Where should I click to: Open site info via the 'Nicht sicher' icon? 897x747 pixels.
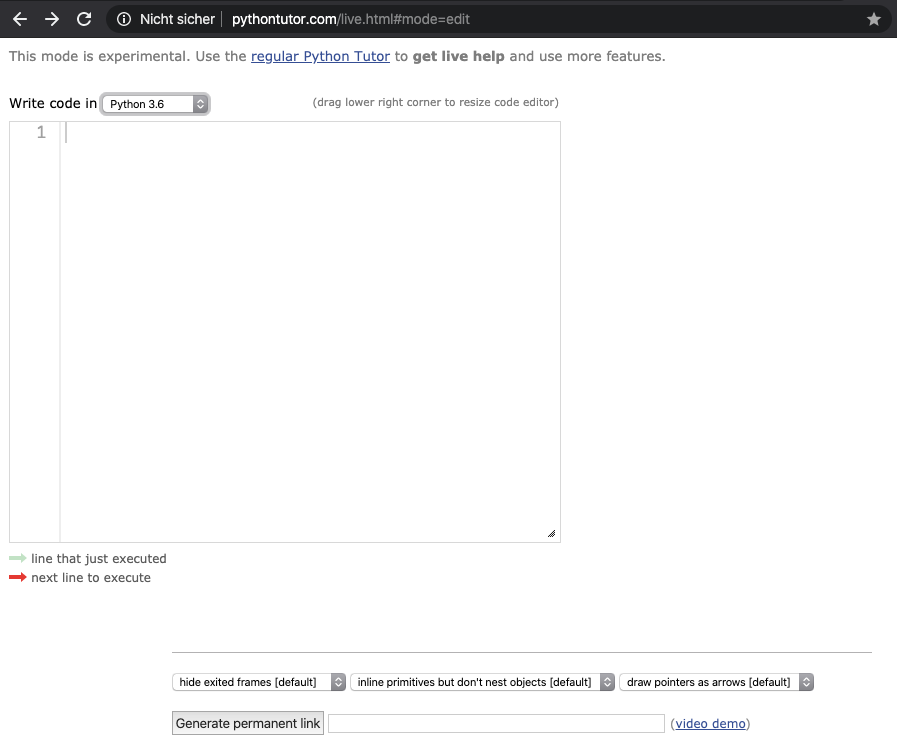(x=124, y=19)
